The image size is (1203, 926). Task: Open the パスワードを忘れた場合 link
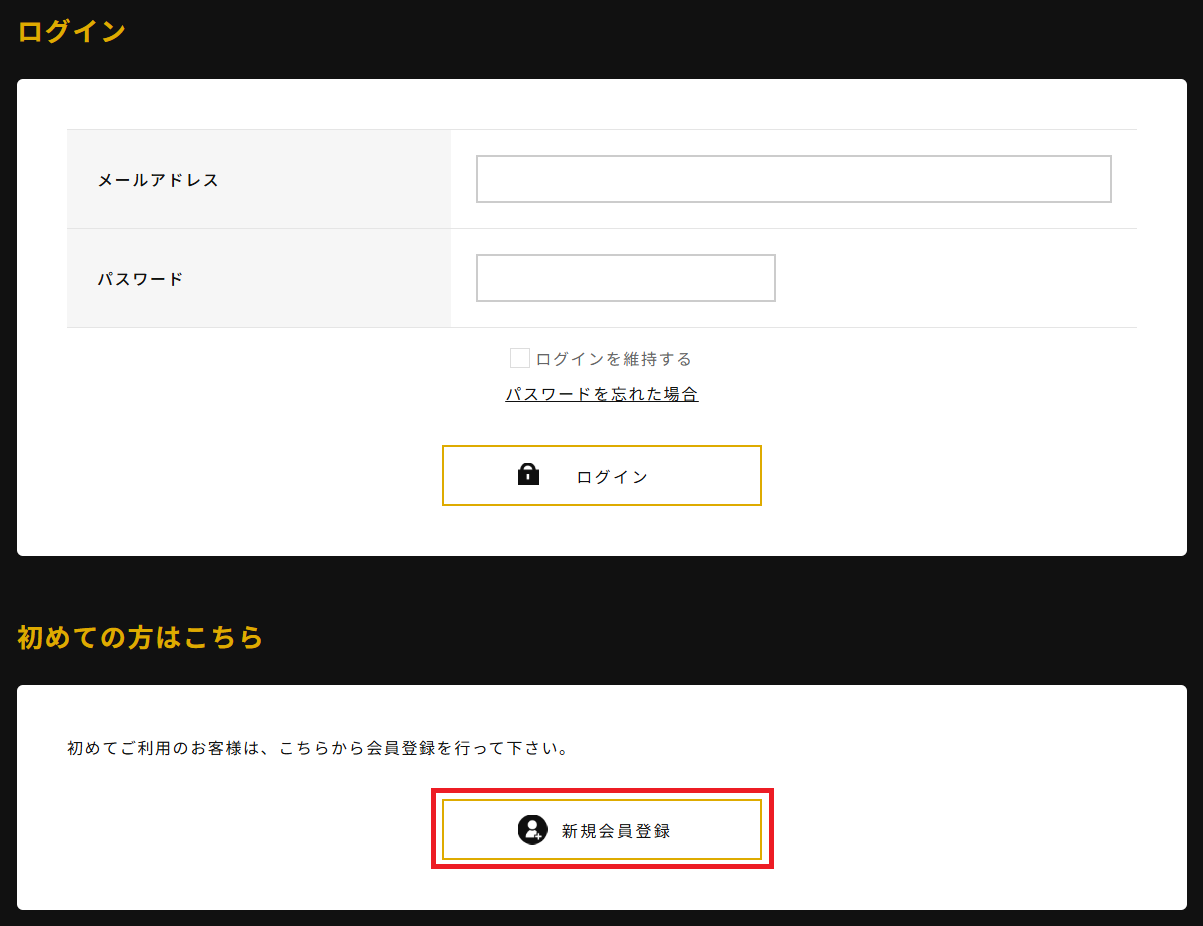[601, 394]
